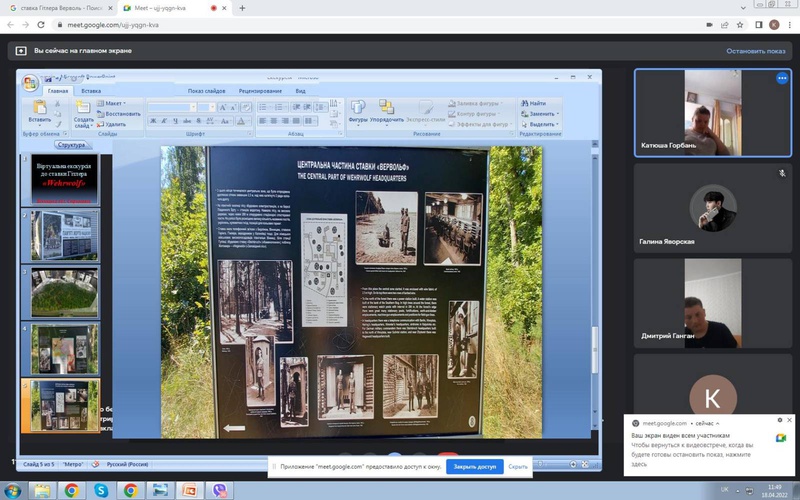Screen dimensions: 800x500
Task: Click the Скрыть link in sharing bar
Action: pyautogui.click(x=518, y=466)
